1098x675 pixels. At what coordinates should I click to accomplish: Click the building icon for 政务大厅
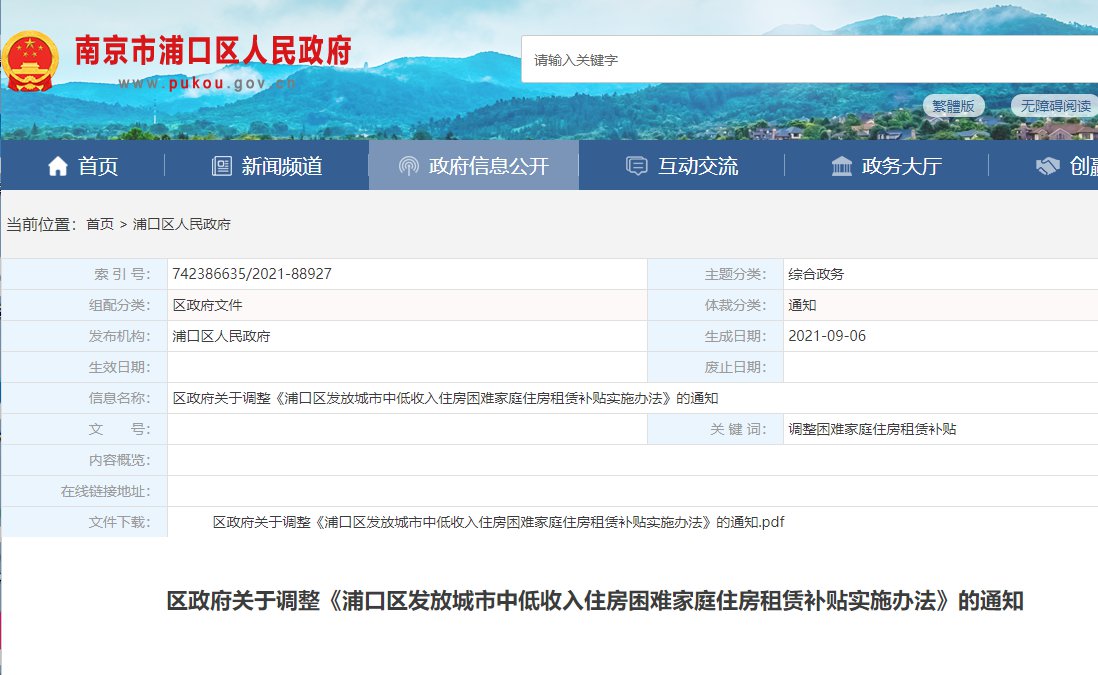pos(842,166)
